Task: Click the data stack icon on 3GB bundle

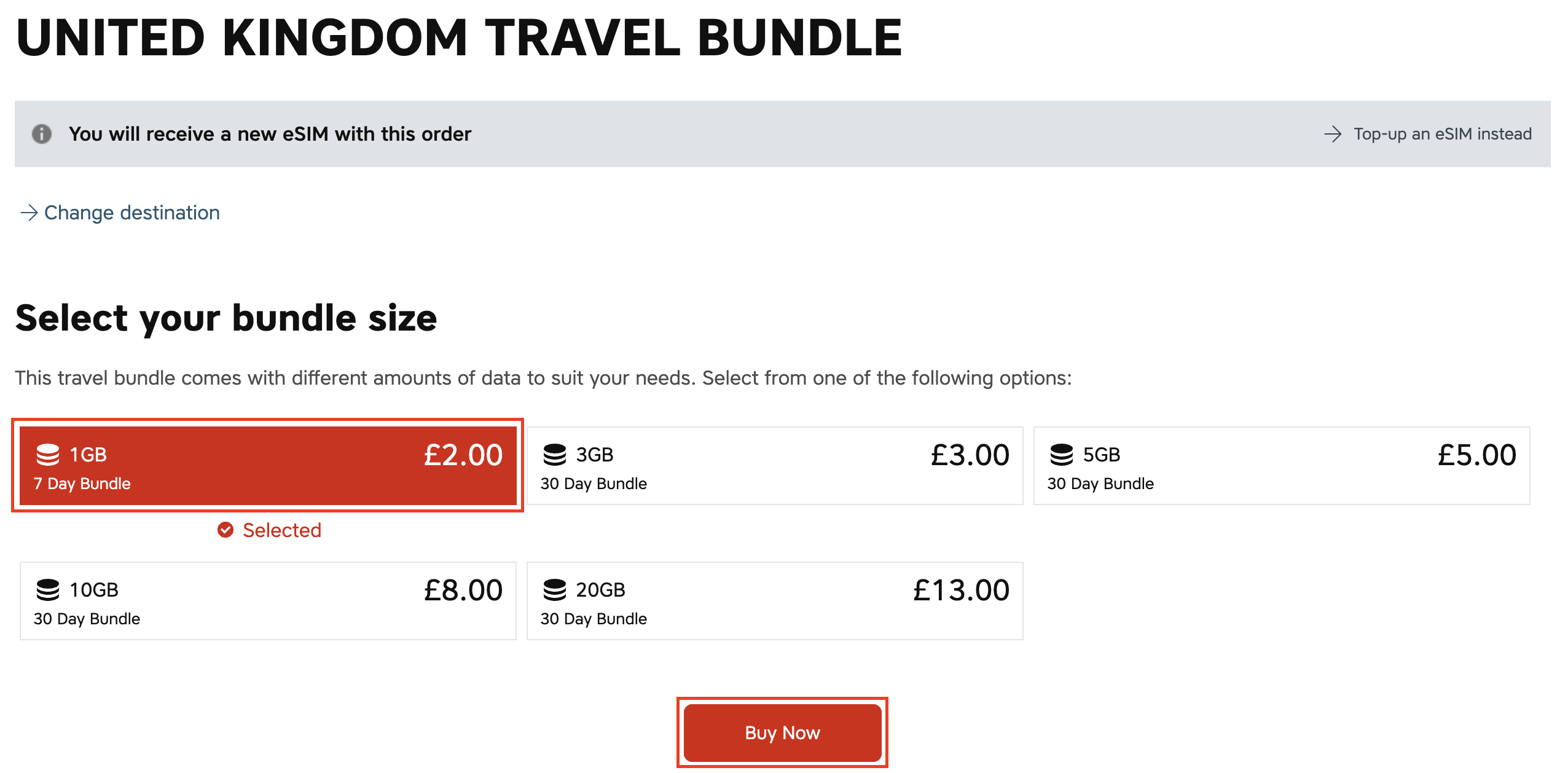Action: coord(554,455)
